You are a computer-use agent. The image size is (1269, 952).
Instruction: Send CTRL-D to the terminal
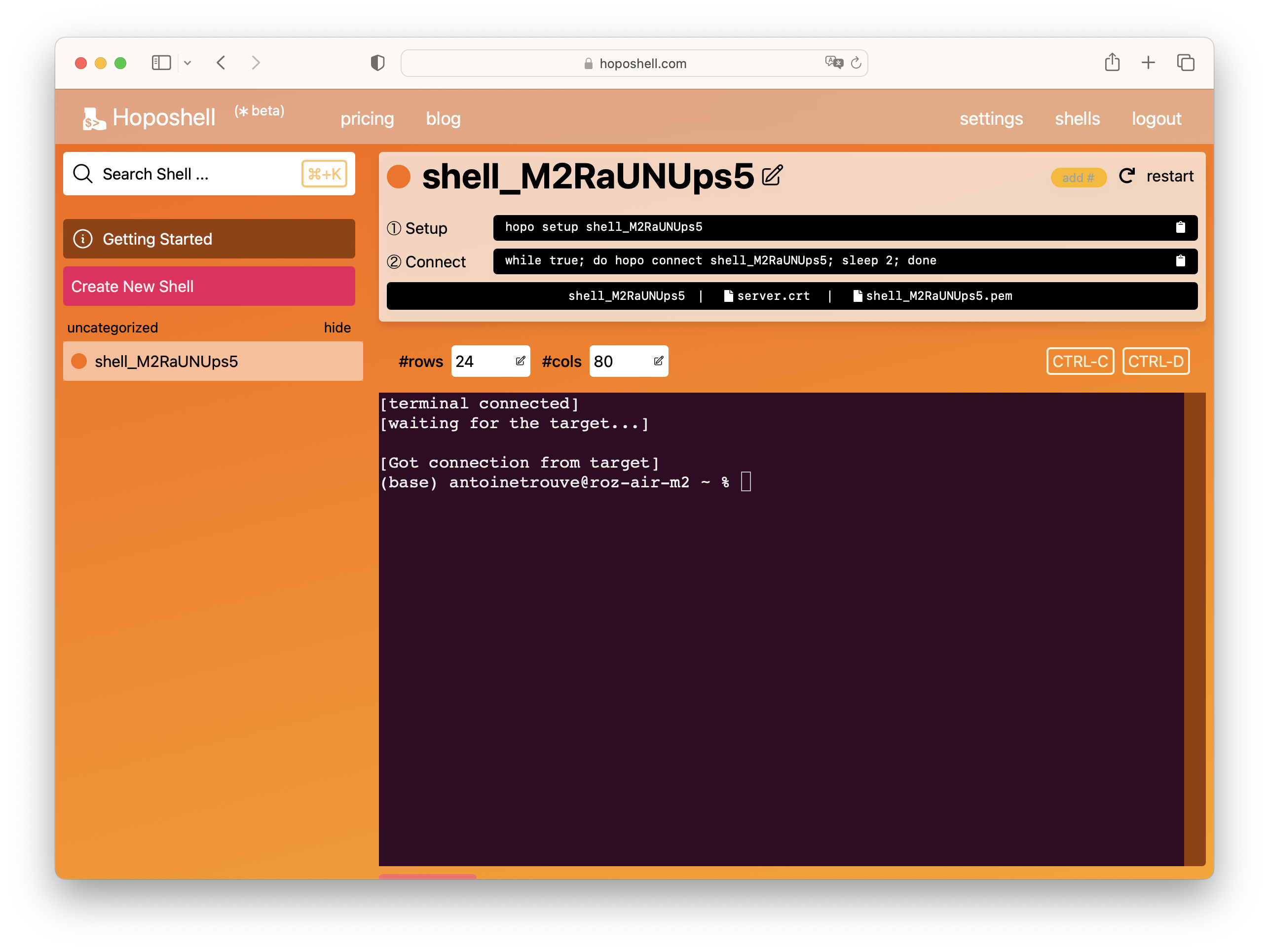(1156, 361)
